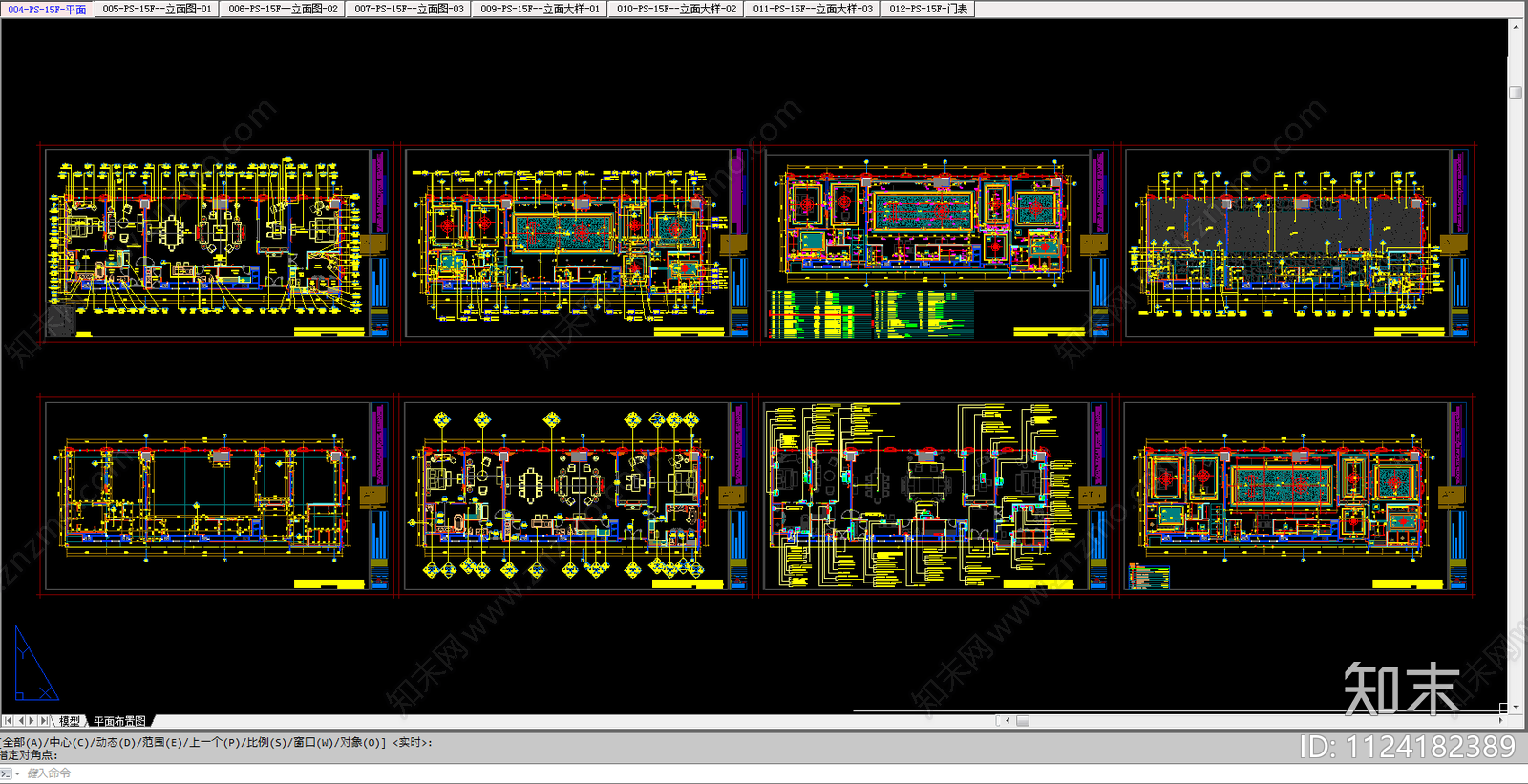Select the bottom-row sheet with yellow note callouts
The image size is (1528, 784).
[936, 496]
